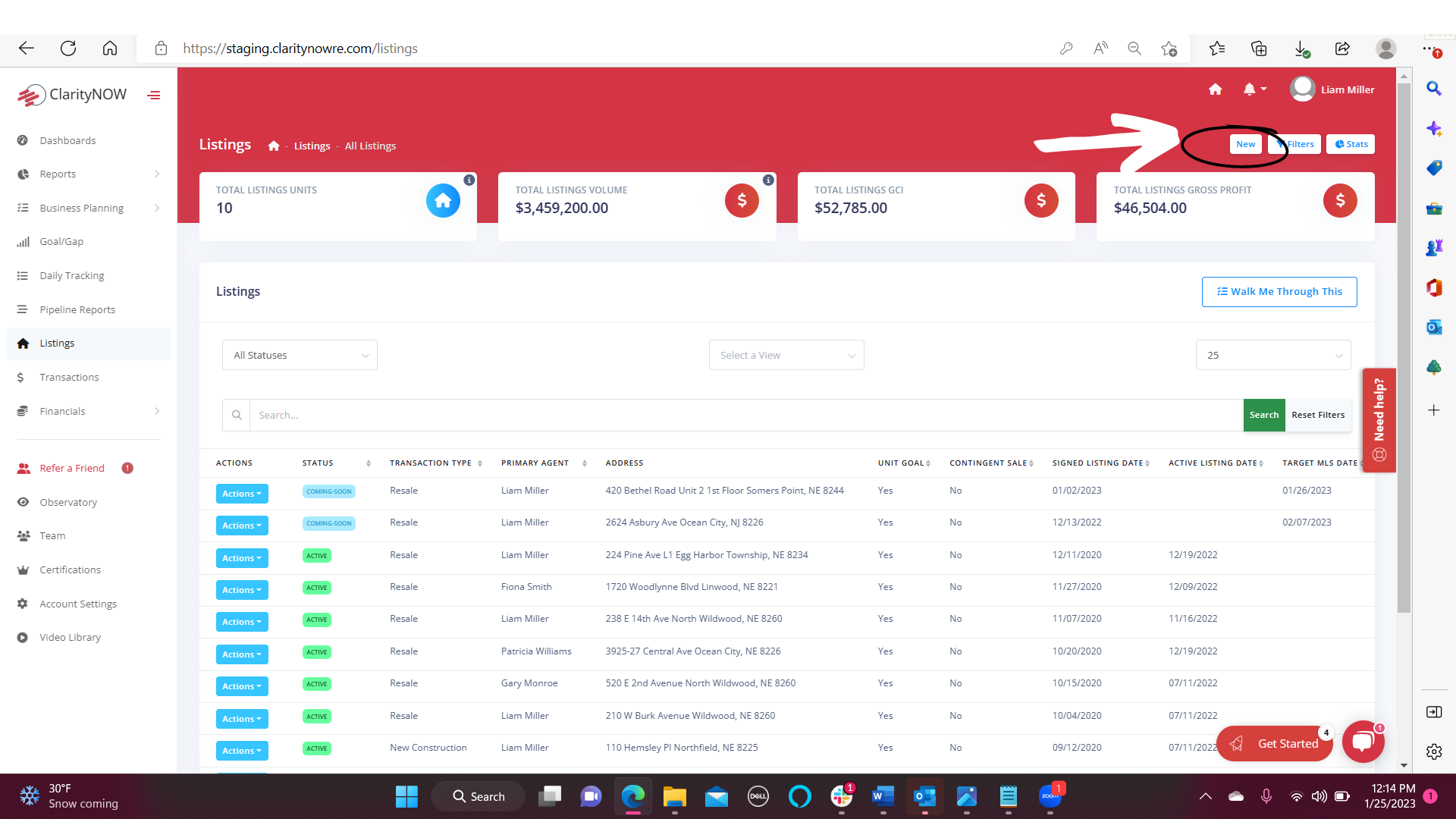Click browser address bar URL
This screenshot has height=819, width=1456.
pyautogui.click(x=300, y=49)
